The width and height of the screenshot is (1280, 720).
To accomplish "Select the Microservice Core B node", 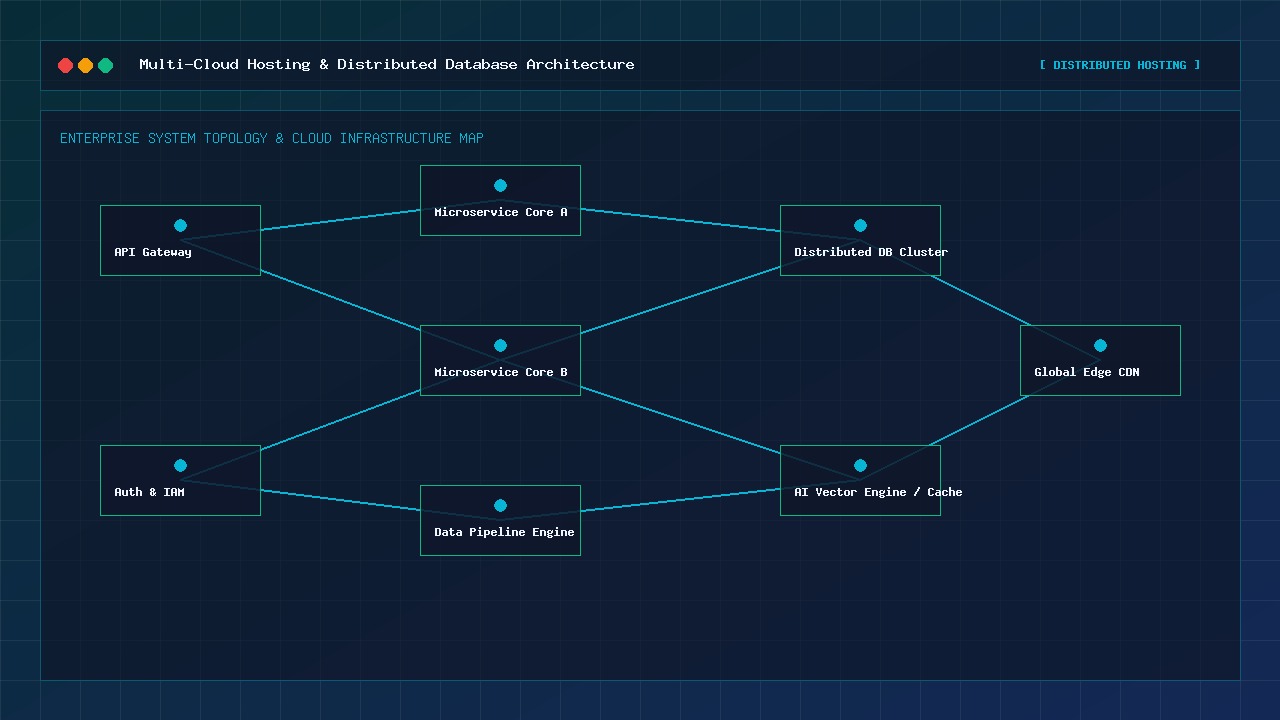I will 500,360.
